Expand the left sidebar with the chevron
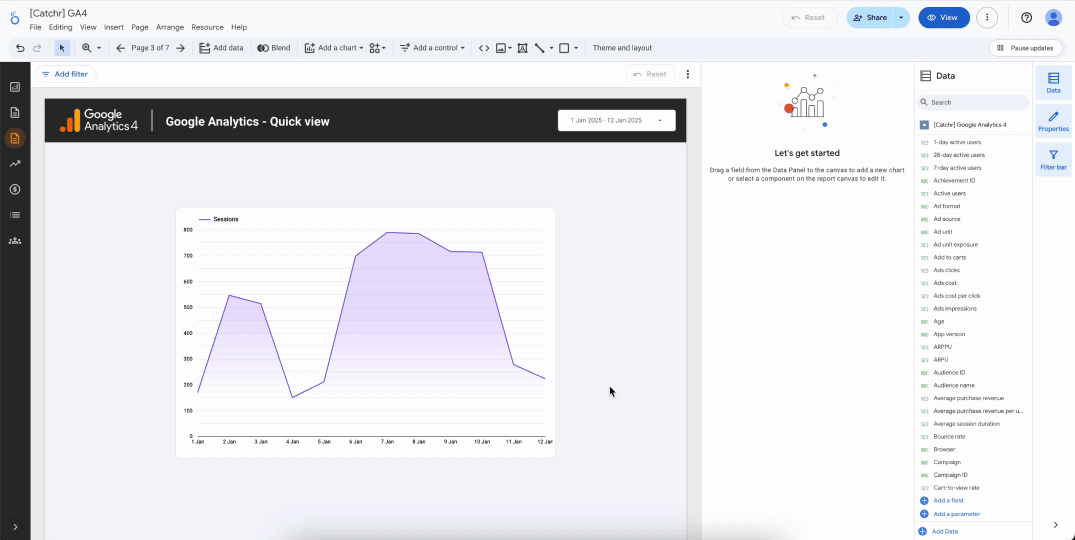The image size is (1075, 540). 15,527
